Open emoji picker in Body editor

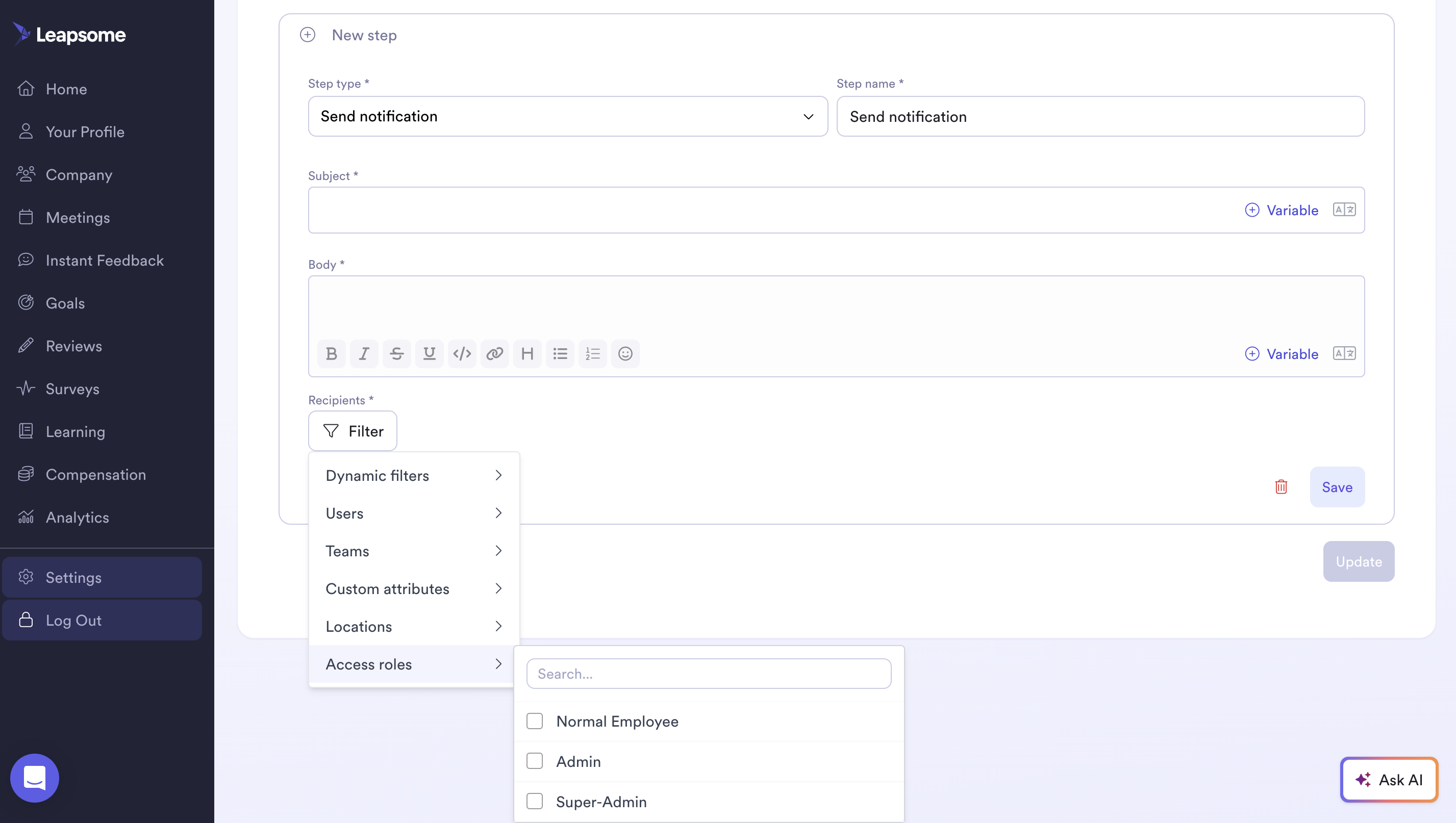625,354
